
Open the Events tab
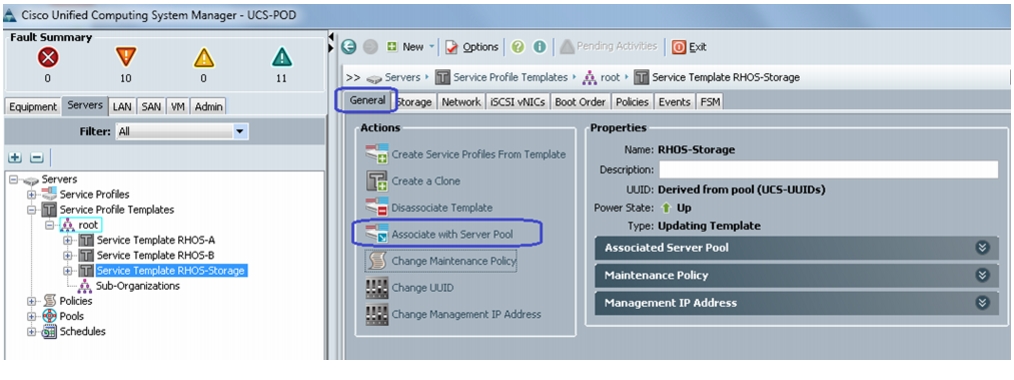674,101
